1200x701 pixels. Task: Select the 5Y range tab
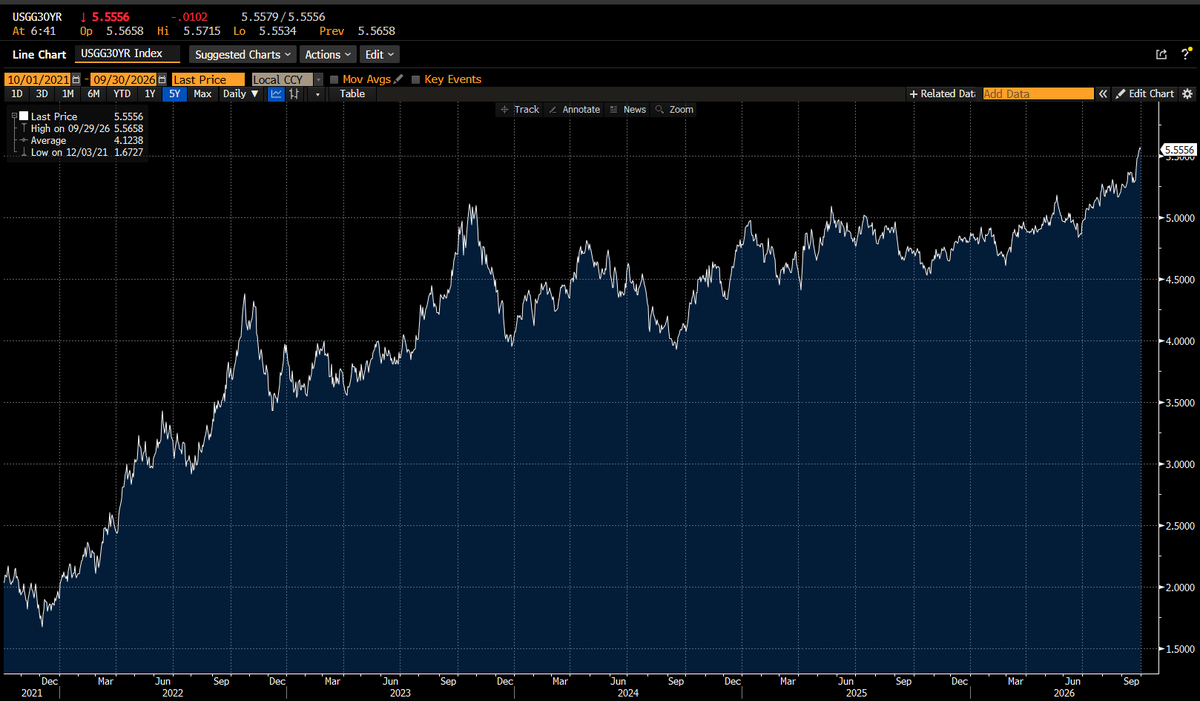tap(175, 94)
